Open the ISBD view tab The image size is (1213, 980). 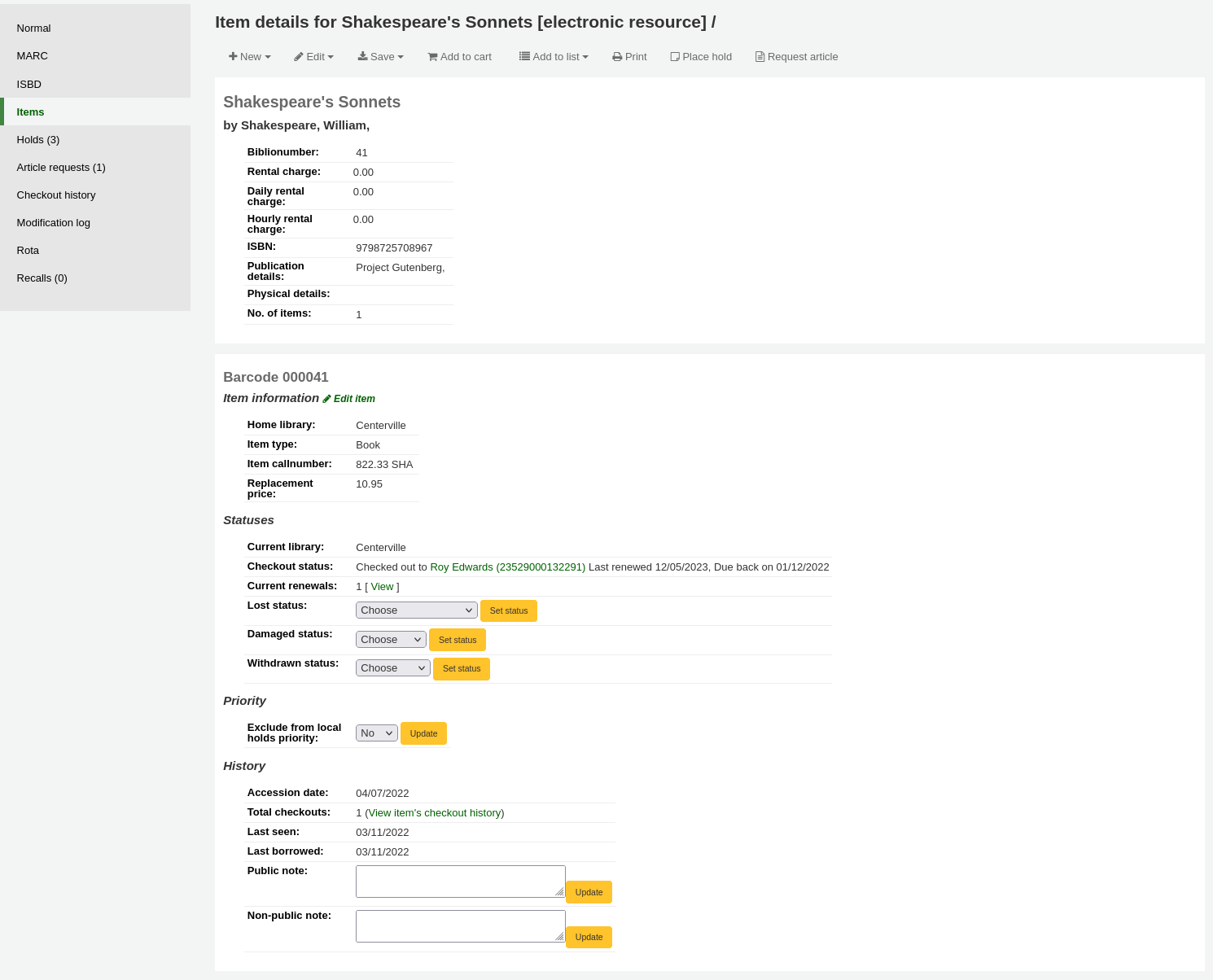(95, 84)
